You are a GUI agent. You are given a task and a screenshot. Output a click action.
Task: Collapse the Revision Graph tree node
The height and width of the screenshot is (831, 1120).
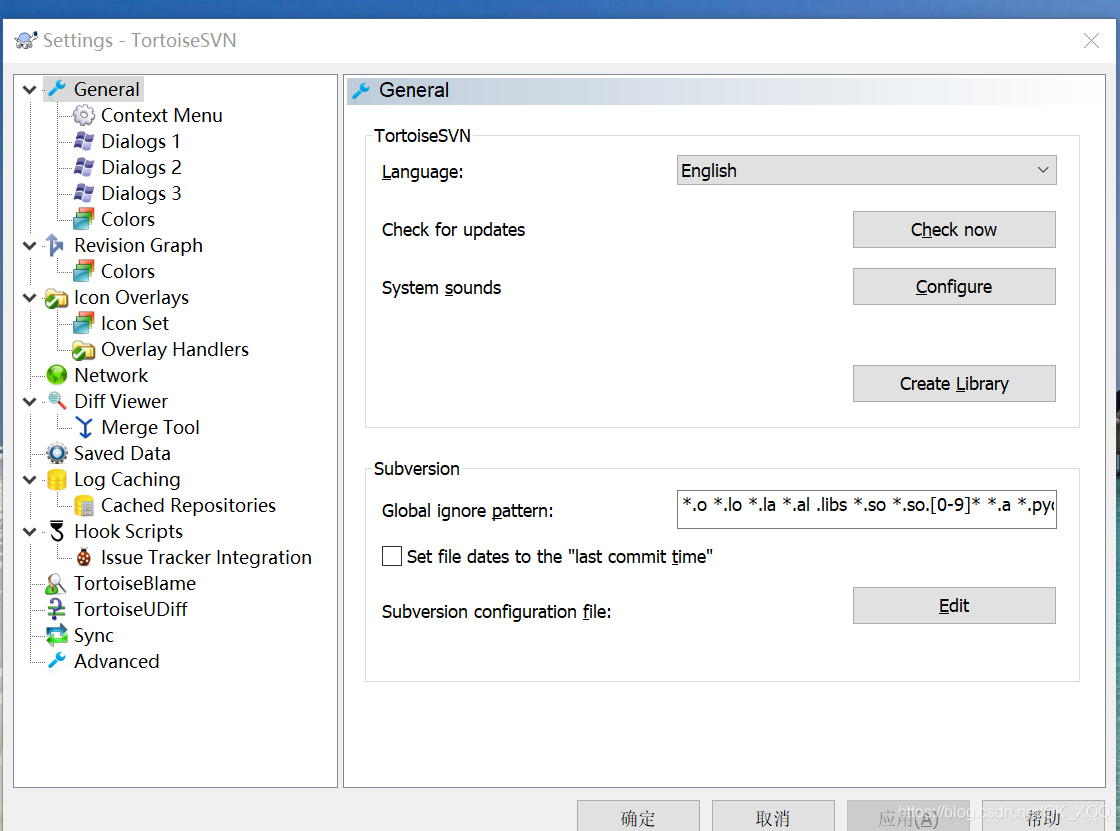point(29,245)
